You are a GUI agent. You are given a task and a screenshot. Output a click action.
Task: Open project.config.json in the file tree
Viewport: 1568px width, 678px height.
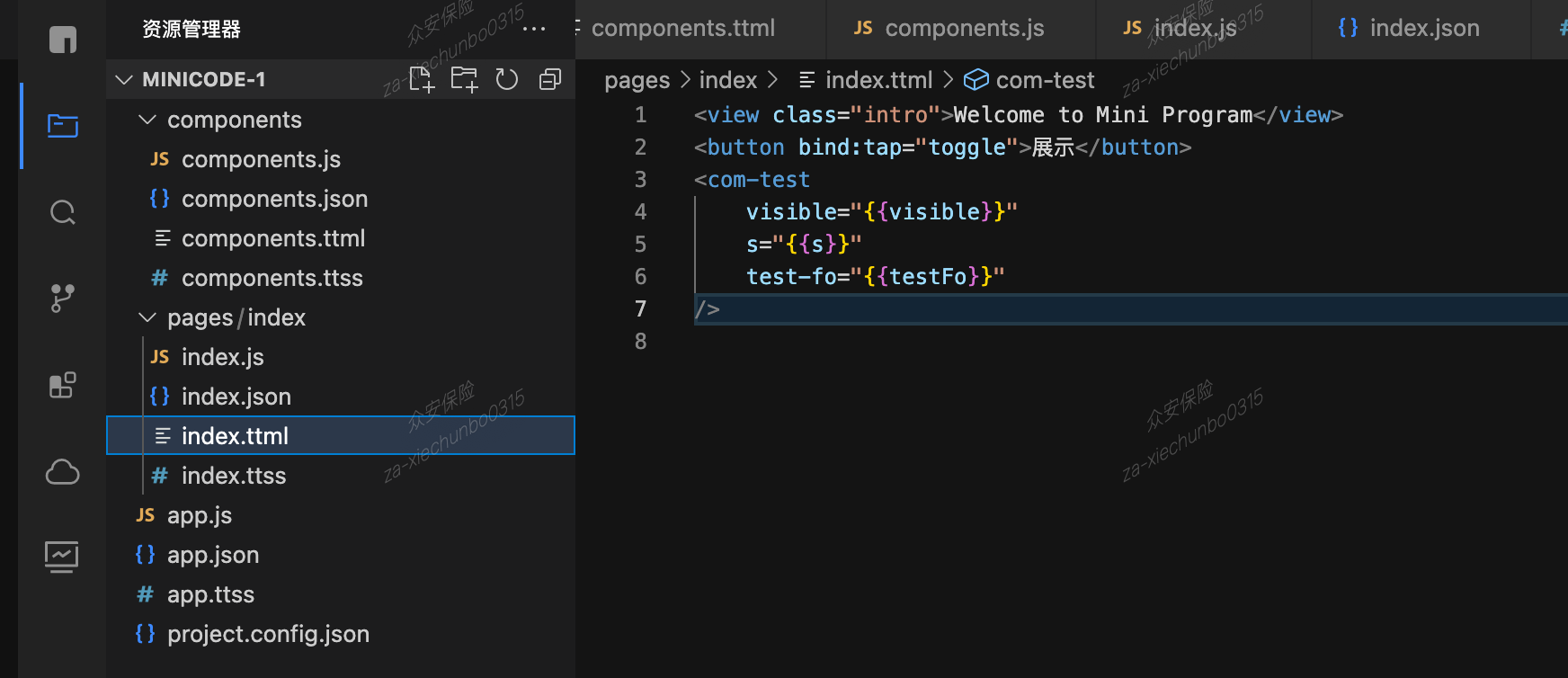[267, 634]
